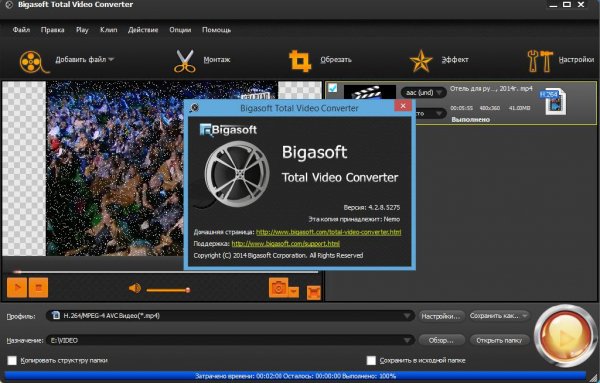Enable Копировать структуру папки checkbox
This screenshot has height=383, width=600.
(x=12, y=360)
